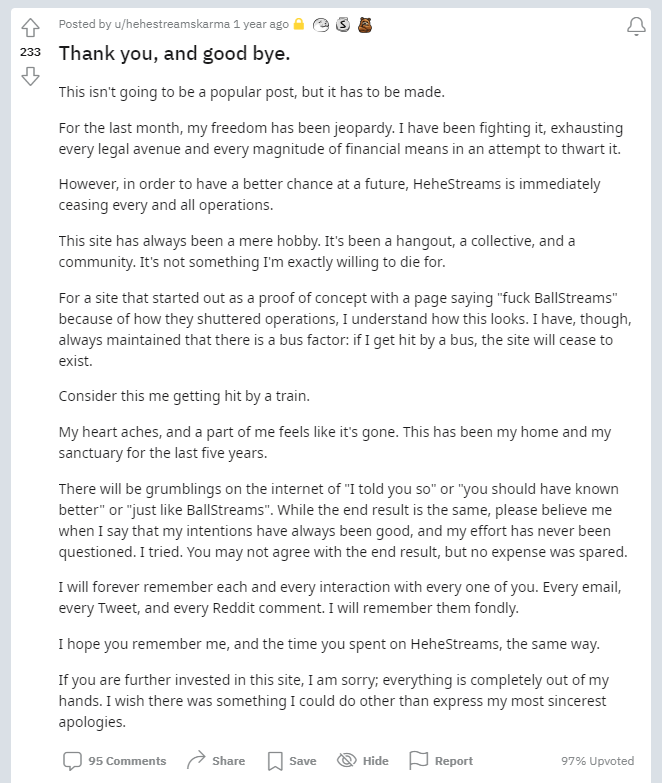The height and width of the screenshot is (783, 662).
Task: Click the silver award icon
Action: click(x=343, y=24)
